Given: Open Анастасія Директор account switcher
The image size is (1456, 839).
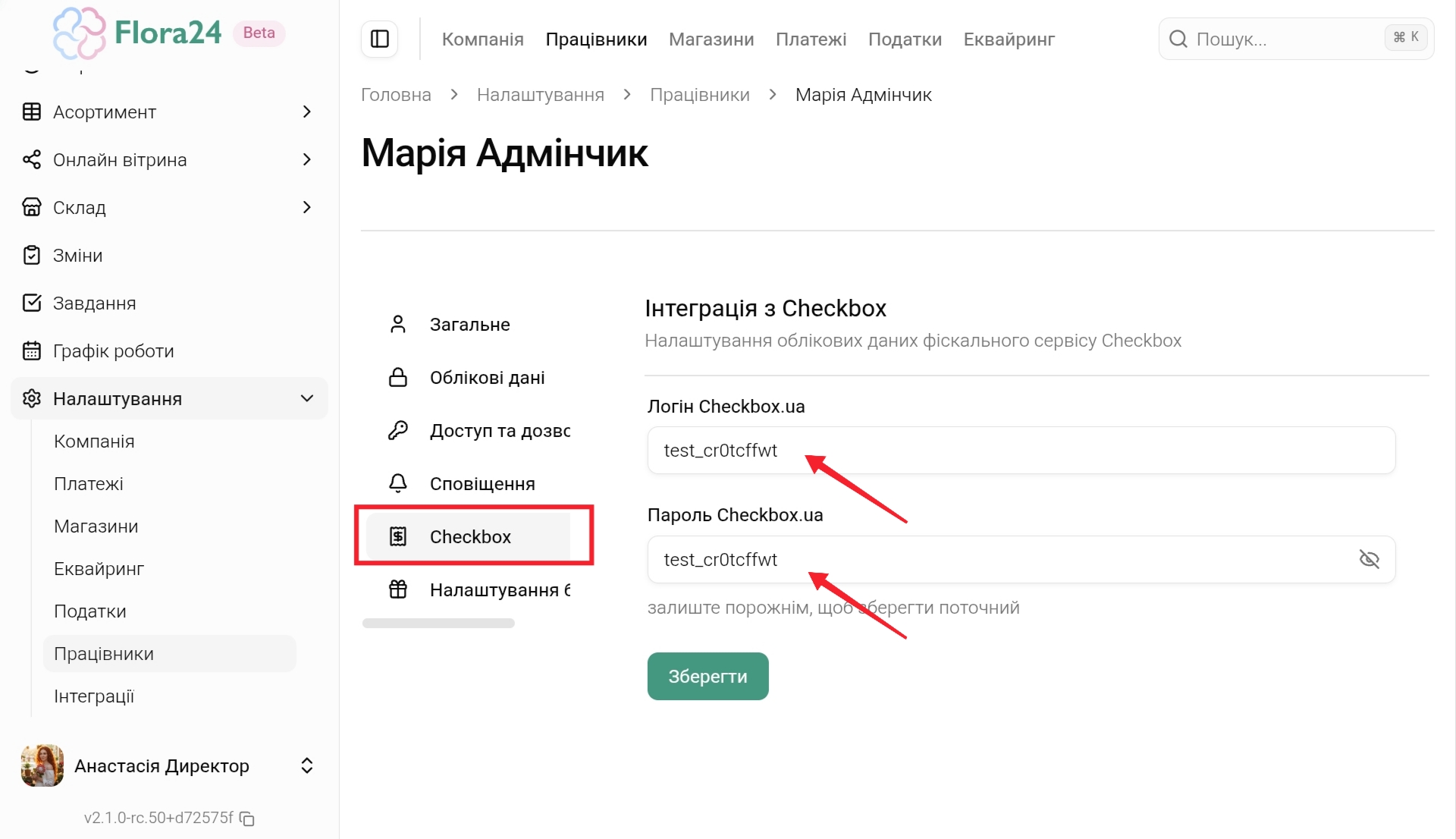Looking at the screenshot, I should click(306, 765).
